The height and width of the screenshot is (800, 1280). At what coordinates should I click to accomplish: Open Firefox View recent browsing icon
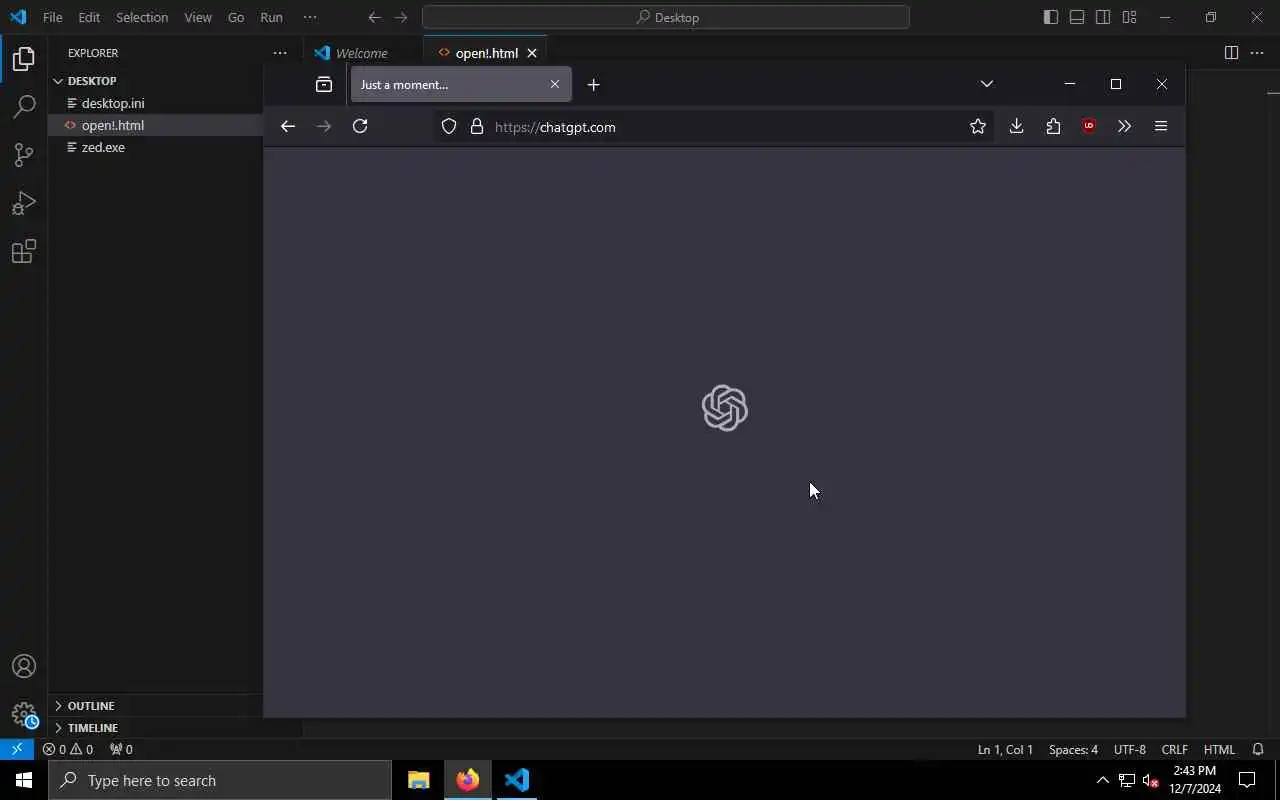coord(324,85)
